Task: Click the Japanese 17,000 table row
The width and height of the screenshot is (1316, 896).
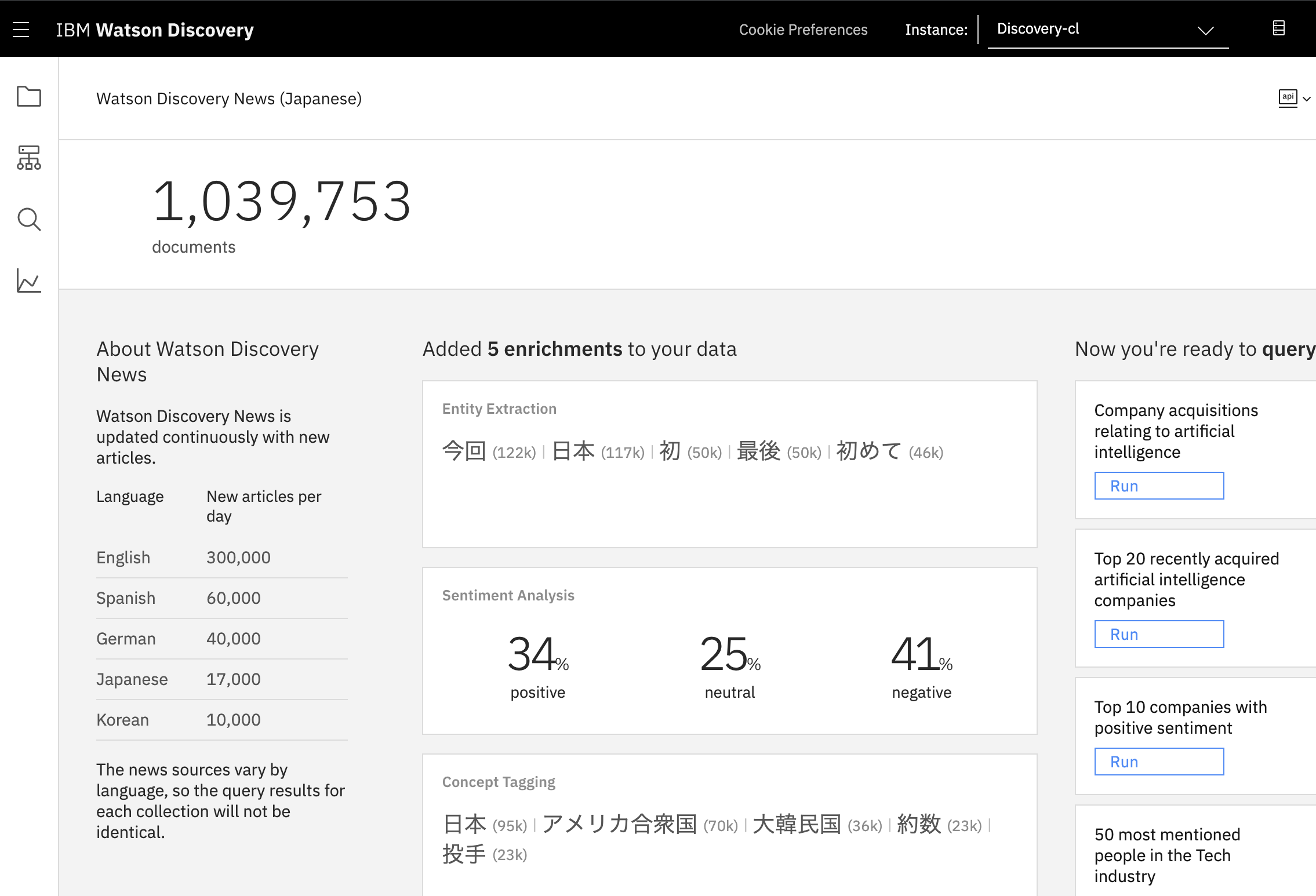Action: pyautogui.click(x=222, y=679)
